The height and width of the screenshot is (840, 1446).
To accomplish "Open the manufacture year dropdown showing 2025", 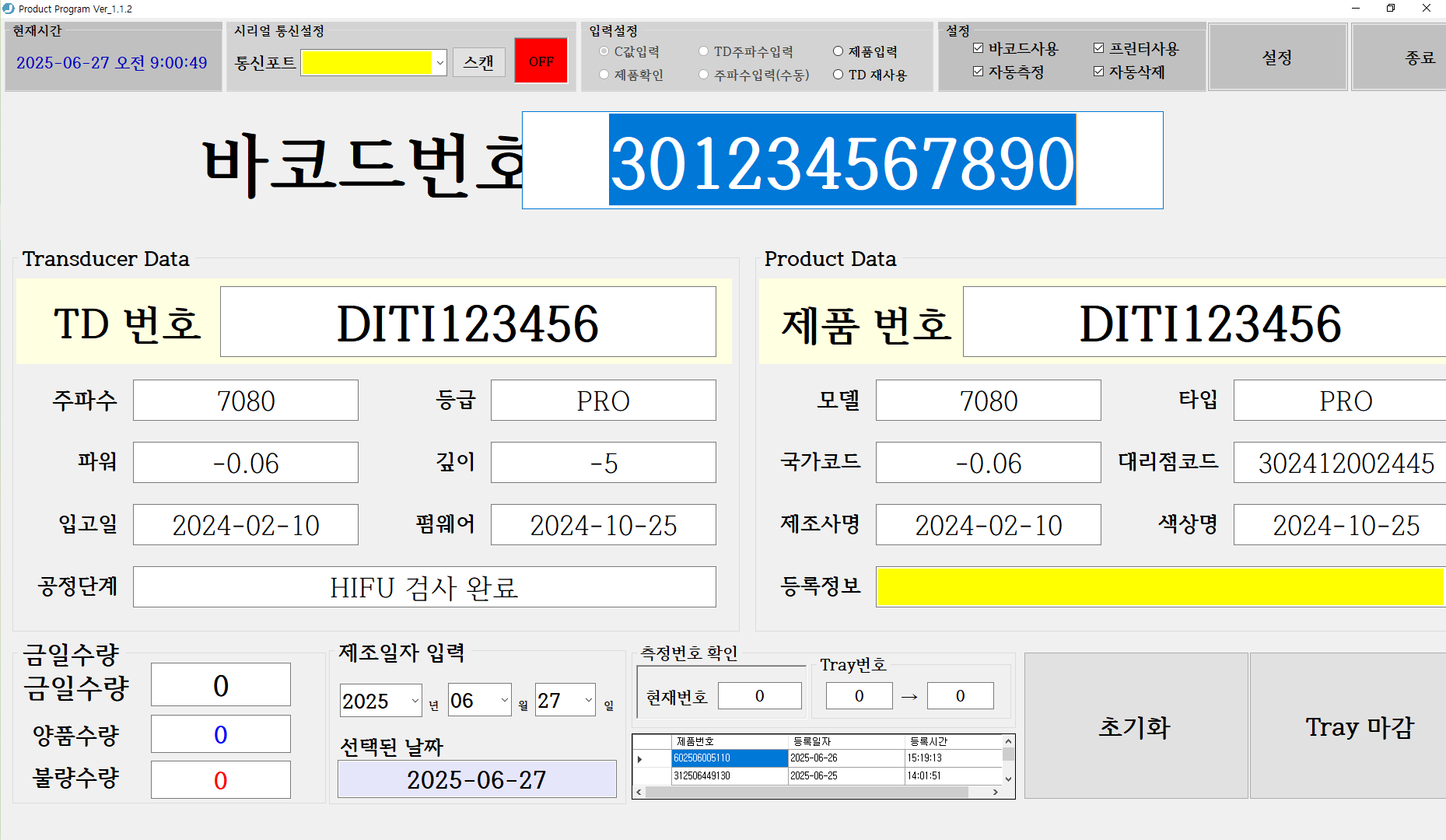I will click(414, 700).
